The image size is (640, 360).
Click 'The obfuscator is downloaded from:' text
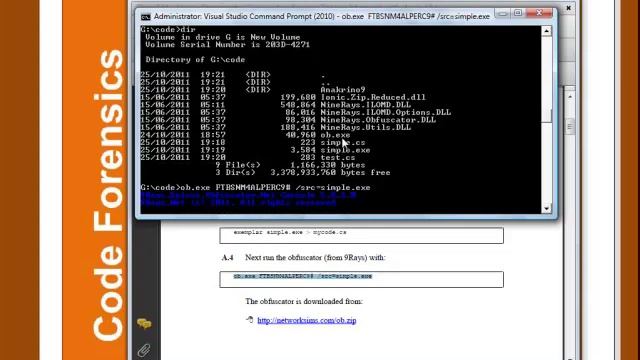tap(304, 302)
